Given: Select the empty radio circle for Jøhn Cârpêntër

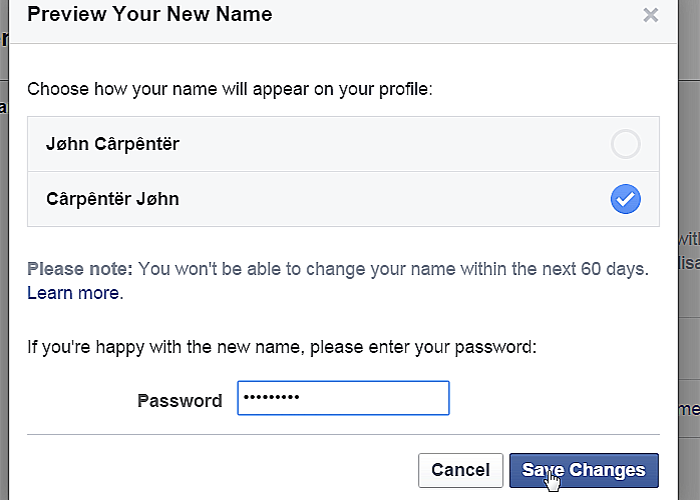Looking at the screenshot, I should 625,144.
